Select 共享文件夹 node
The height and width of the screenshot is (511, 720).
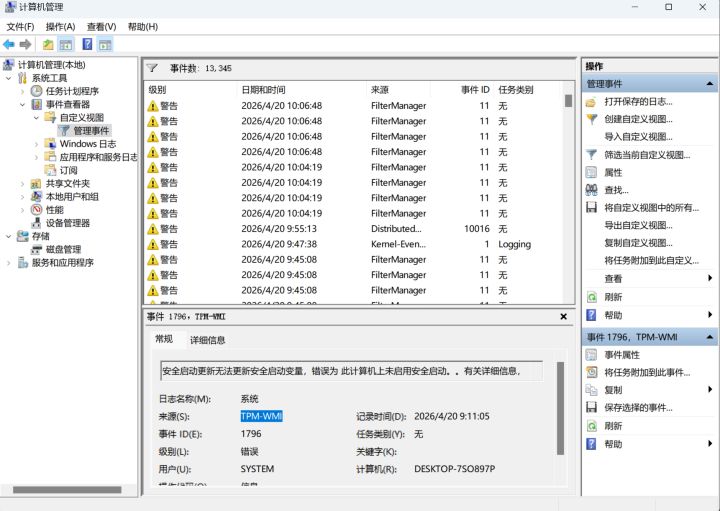68,184
